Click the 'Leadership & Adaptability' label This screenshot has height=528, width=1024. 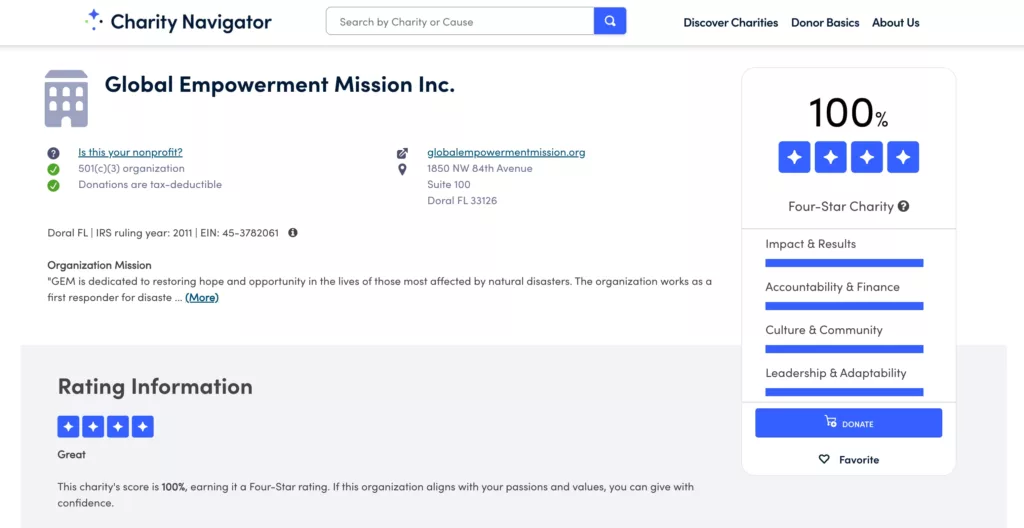836,373
